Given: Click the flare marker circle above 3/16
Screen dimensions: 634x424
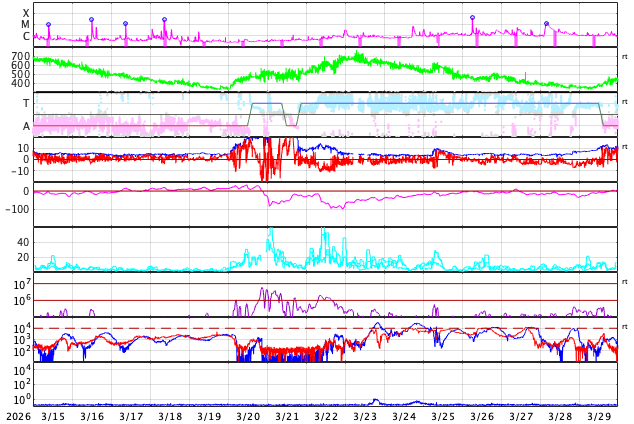Looking at the screenshot, I should click(91, 19).
